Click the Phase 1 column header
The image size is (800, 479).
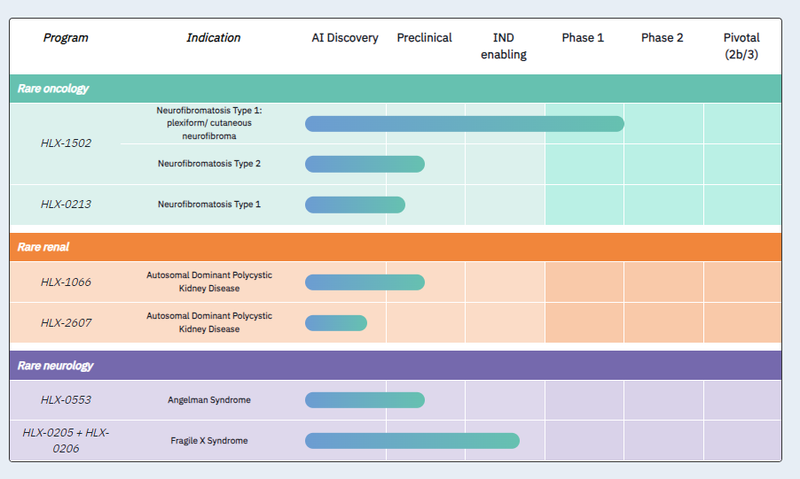(583, 38)
